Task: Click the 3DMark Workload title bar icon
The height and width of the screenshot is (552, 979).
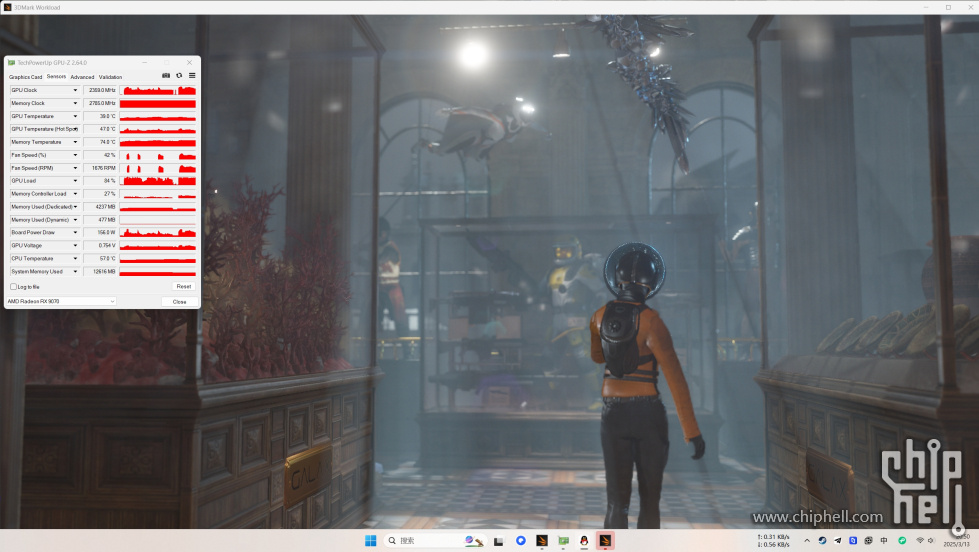Action: (7, 7)
